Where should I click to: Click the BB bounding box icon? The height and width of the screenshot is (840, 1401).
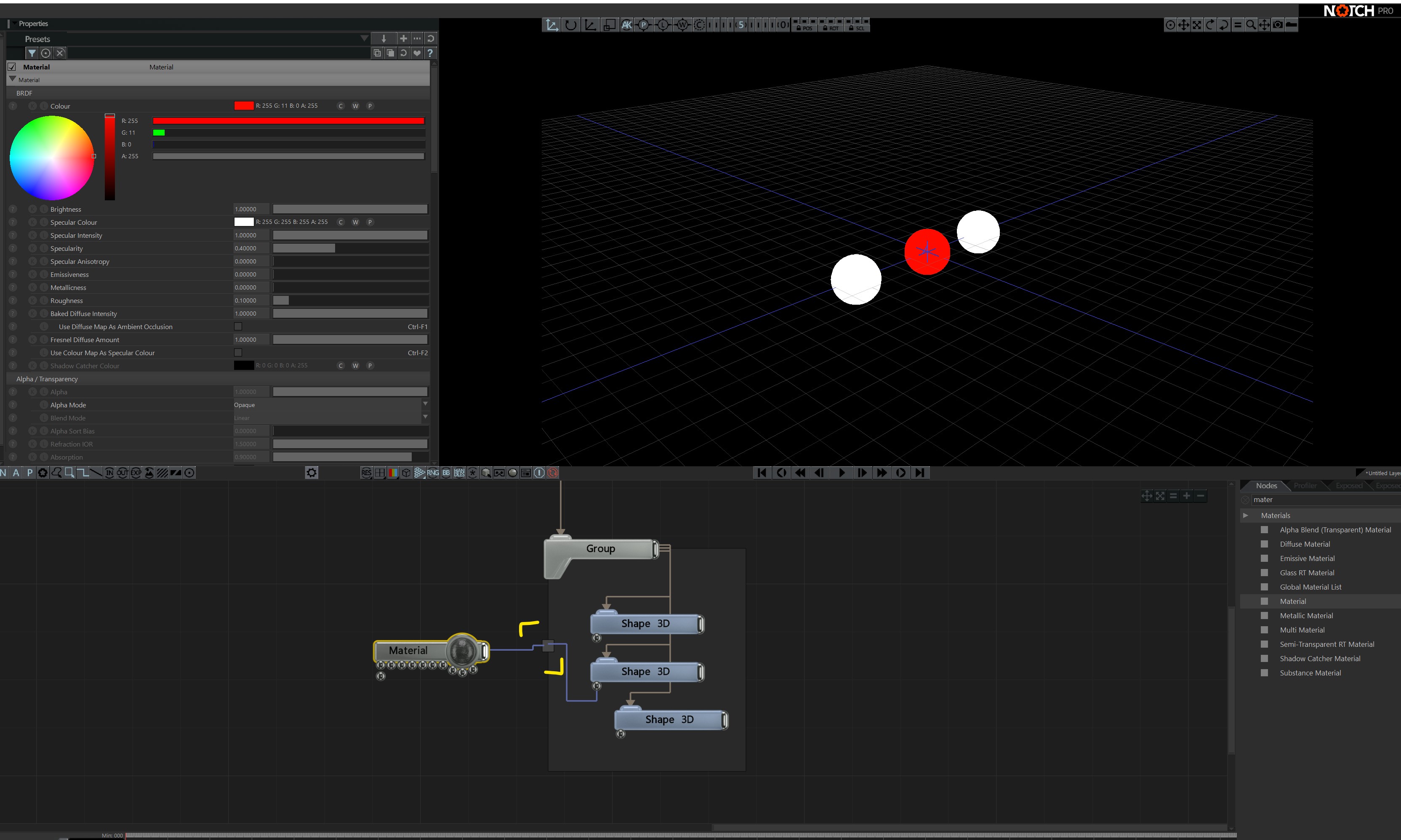click(x=446, y=473)
